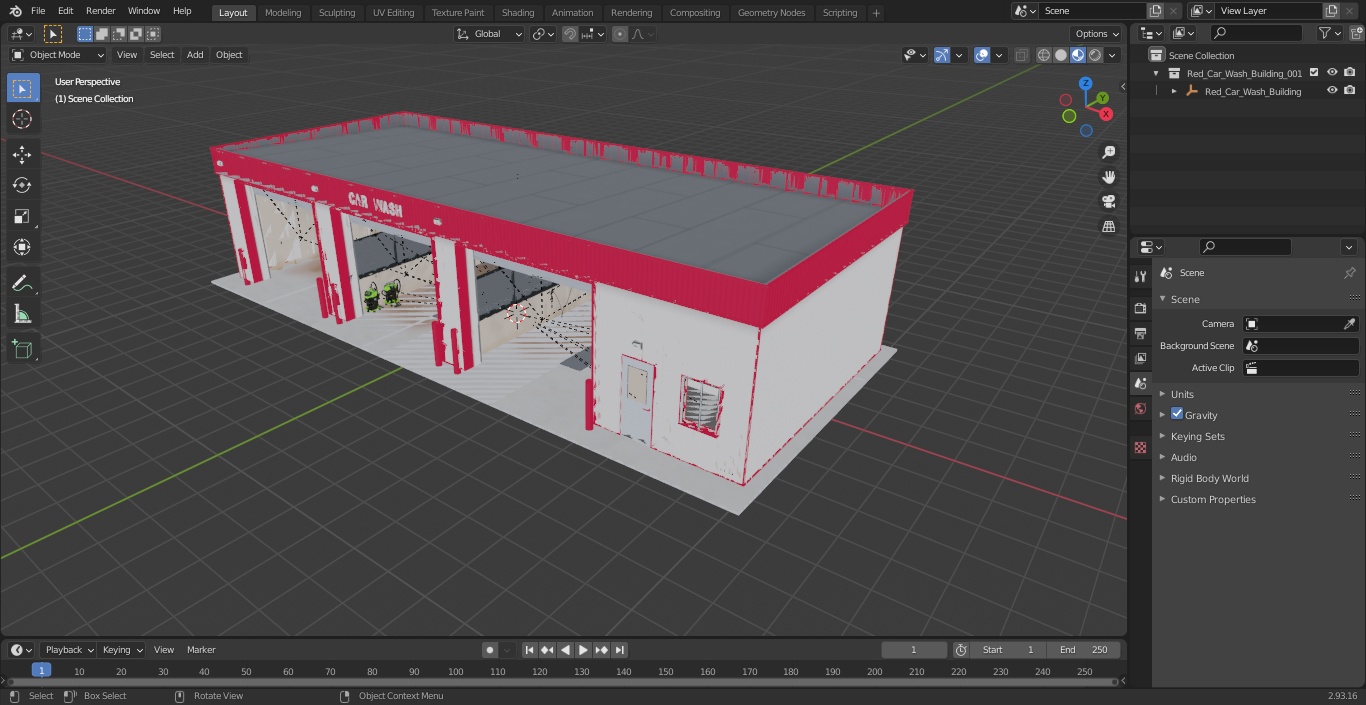Expand Red_Car_Wash_Building object in outliner
This screenshot has width=1366, height=705.
(1174, 91)
